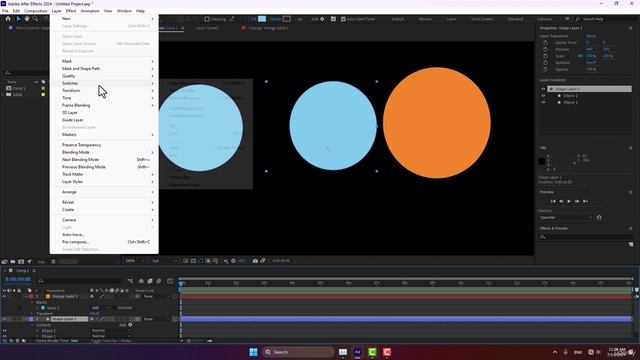
Task: Select Guide Layer menu item
Action: pyautogui.click(x=104, y=120)
